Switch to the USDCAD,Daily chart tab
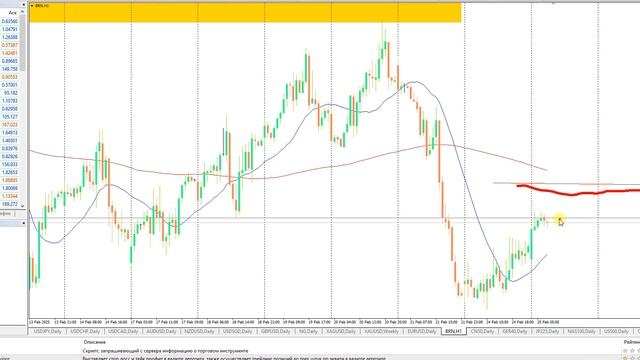Image resolution: width=640 pixels, height=360 pixels. click(123, 331)
